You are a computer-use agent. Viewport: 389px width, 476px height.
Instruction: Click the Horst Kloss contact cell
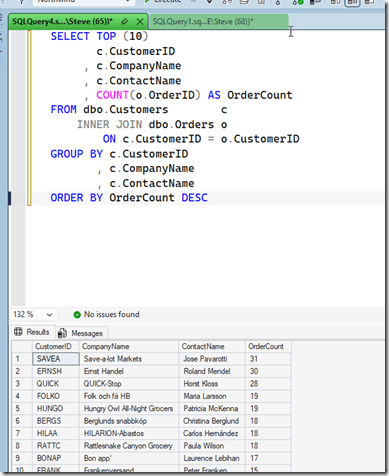212,384
